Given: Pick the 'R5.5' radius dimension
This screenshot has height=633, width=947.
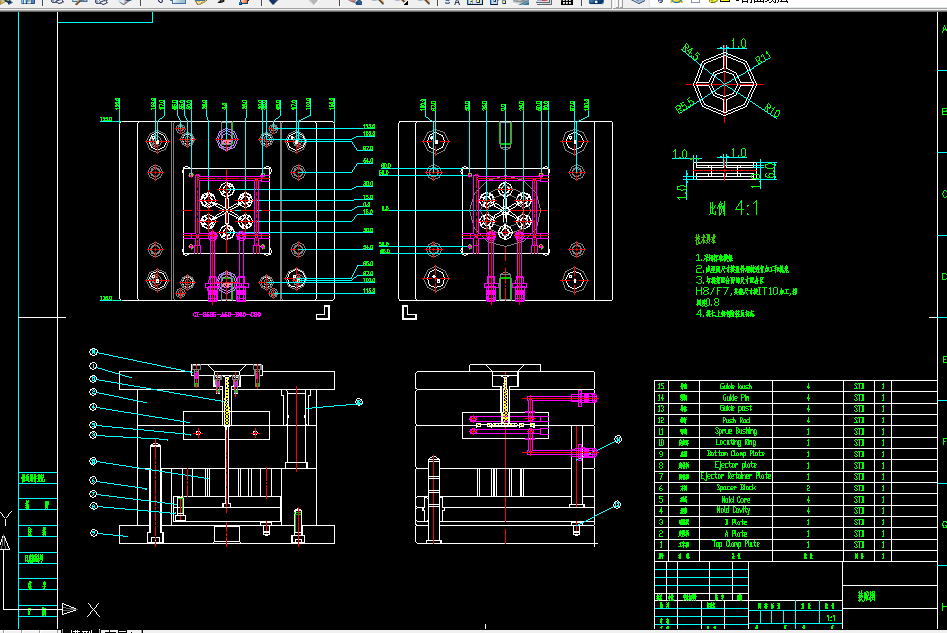Looking at the screenshot, I should [x=684, y=105].
